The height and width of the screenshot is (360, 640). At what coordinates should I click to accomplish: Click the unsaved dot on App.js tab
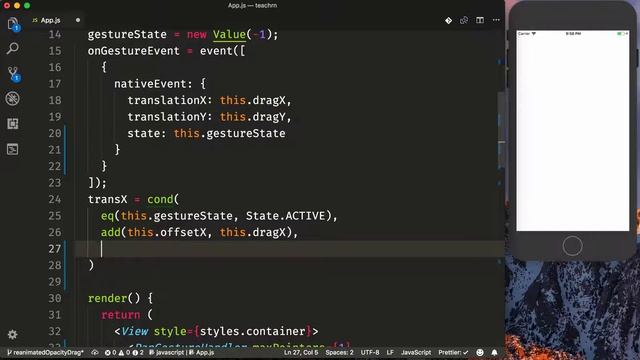pos(78,20)
